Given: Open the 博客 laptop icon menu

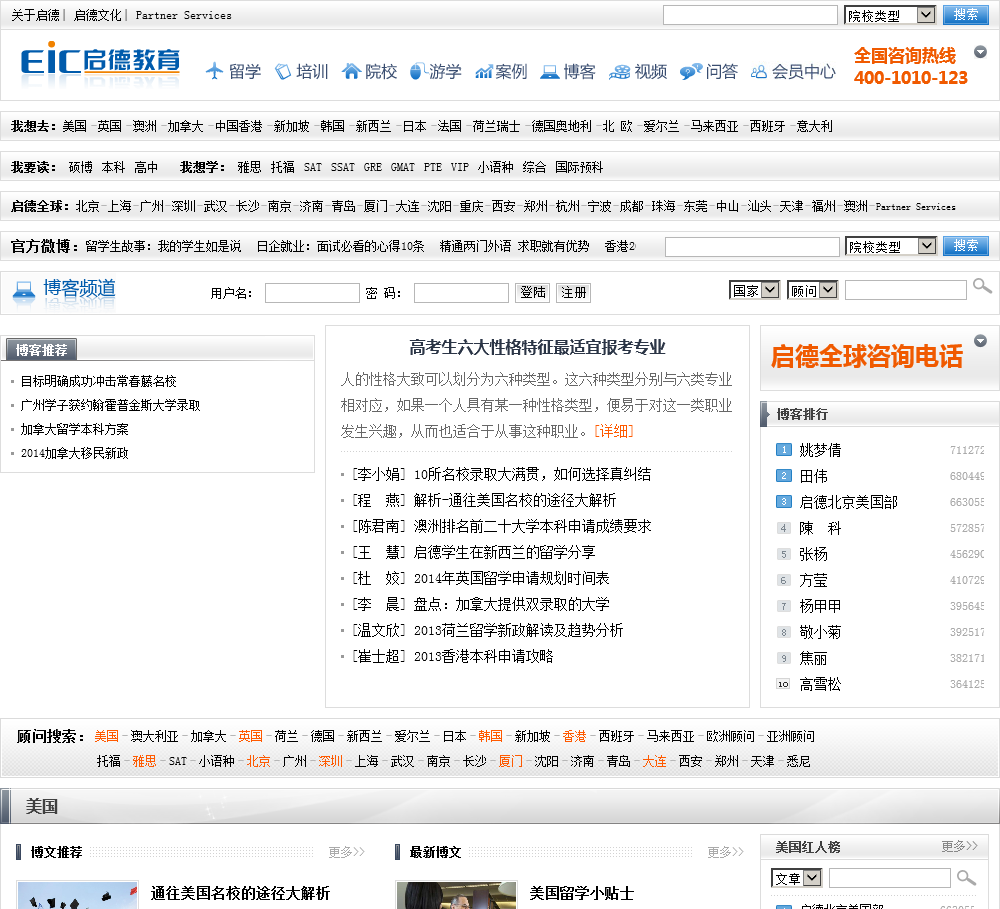Looking at the screenshot, I should pos(568,71).
